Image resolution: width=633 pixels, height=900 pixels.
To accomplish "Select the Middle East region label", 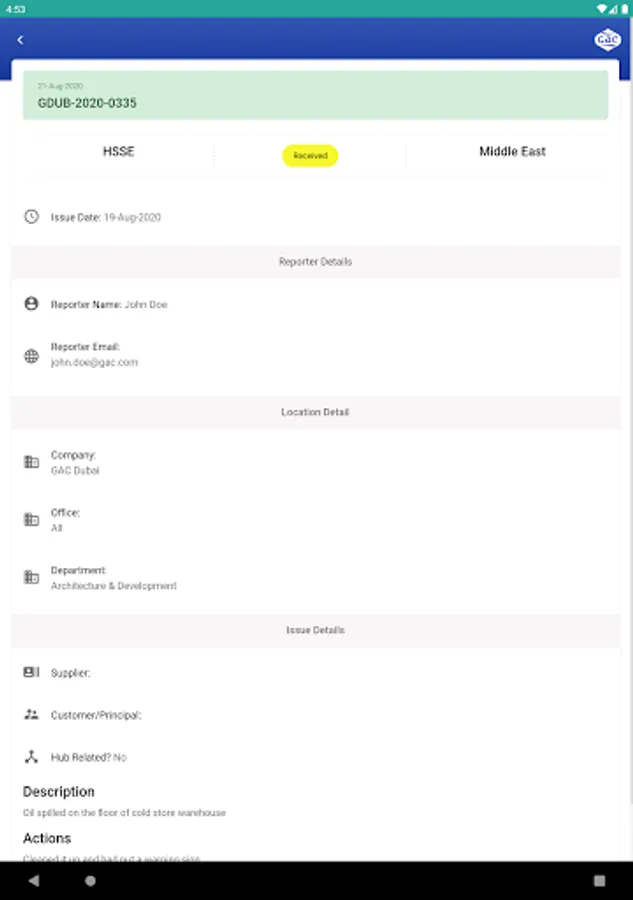I will click(x=512, y=152).
